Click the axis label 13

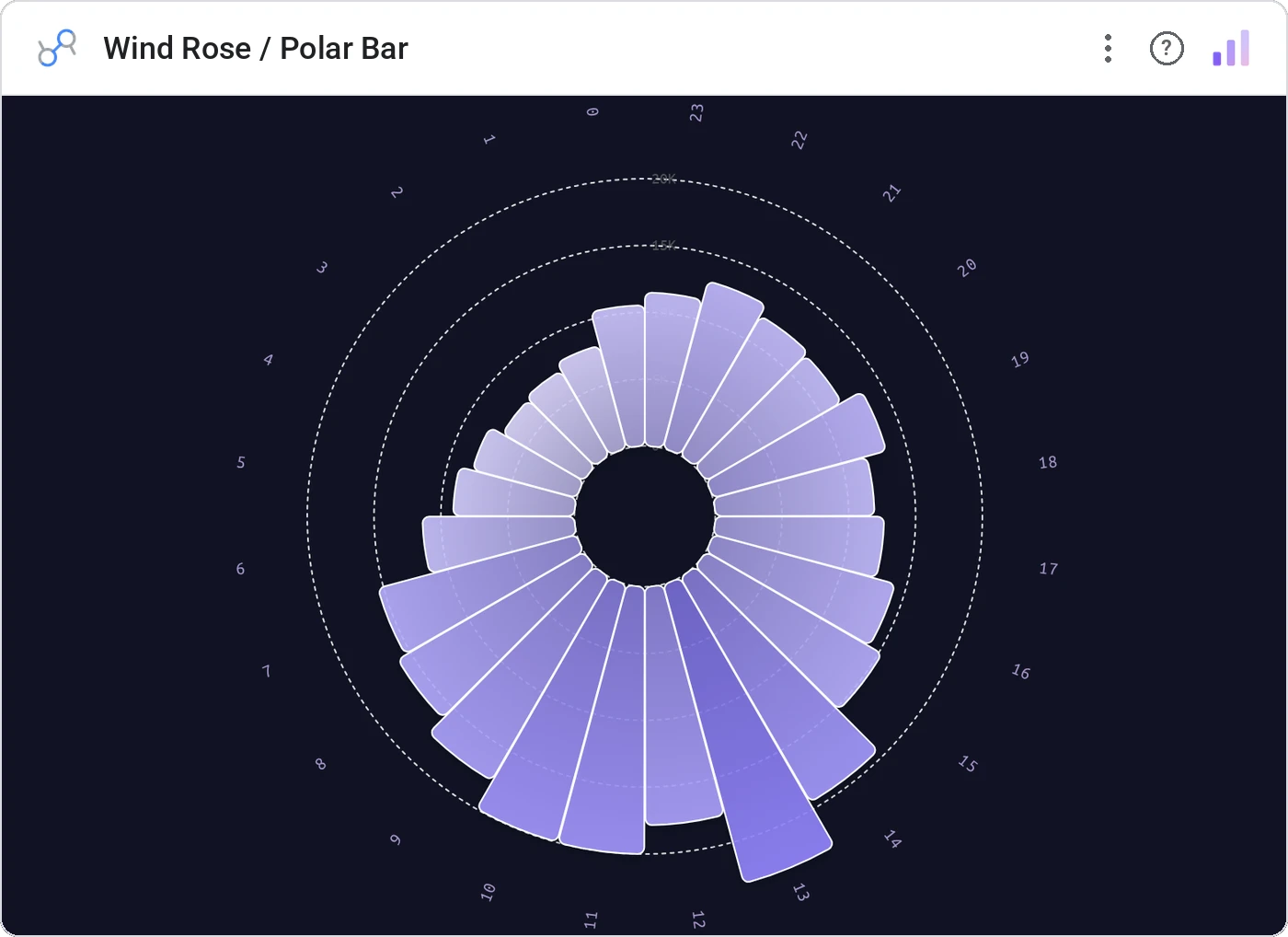(x=800, y=892)
